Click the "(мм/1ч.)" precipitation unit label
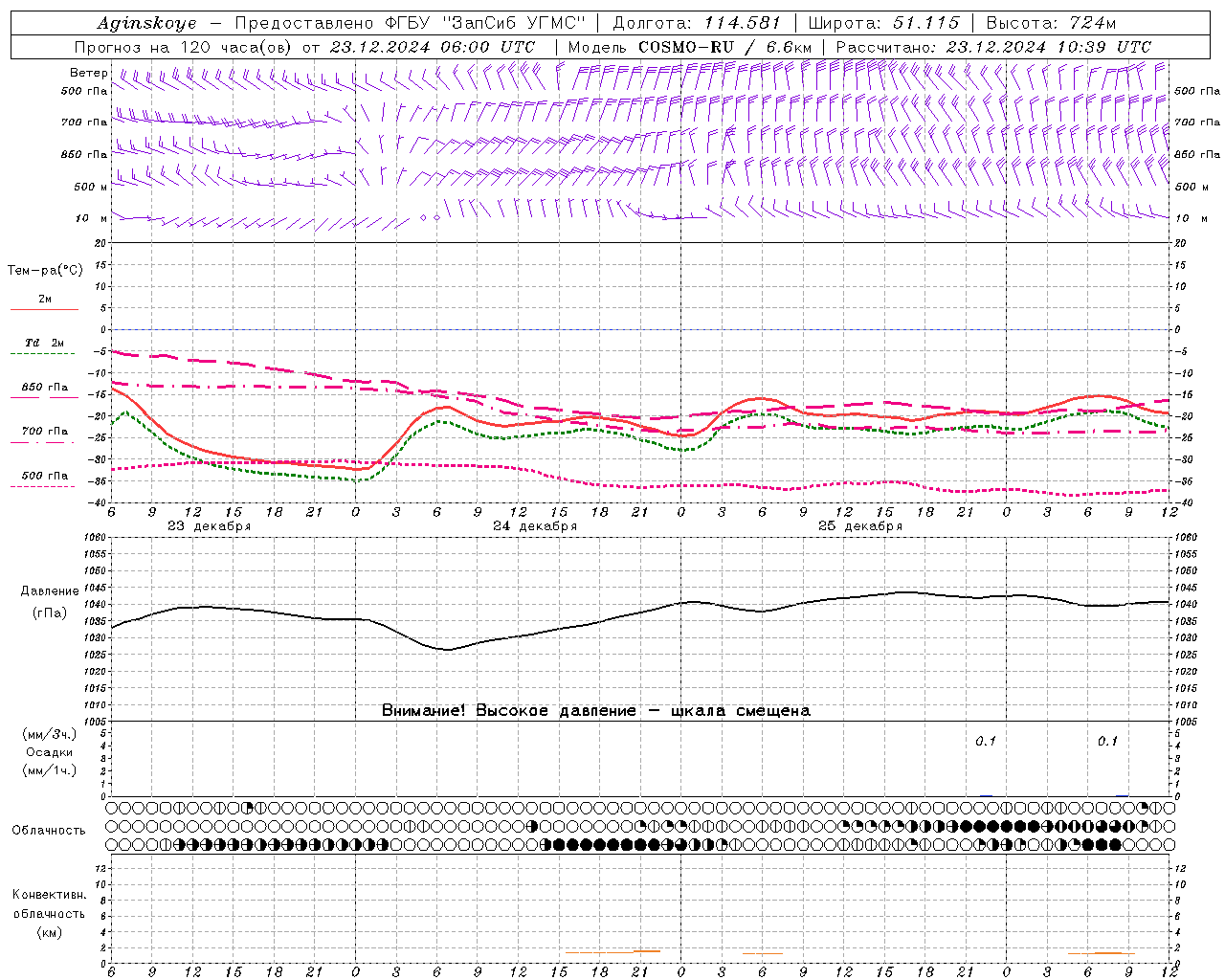 (x=50, y=770)
